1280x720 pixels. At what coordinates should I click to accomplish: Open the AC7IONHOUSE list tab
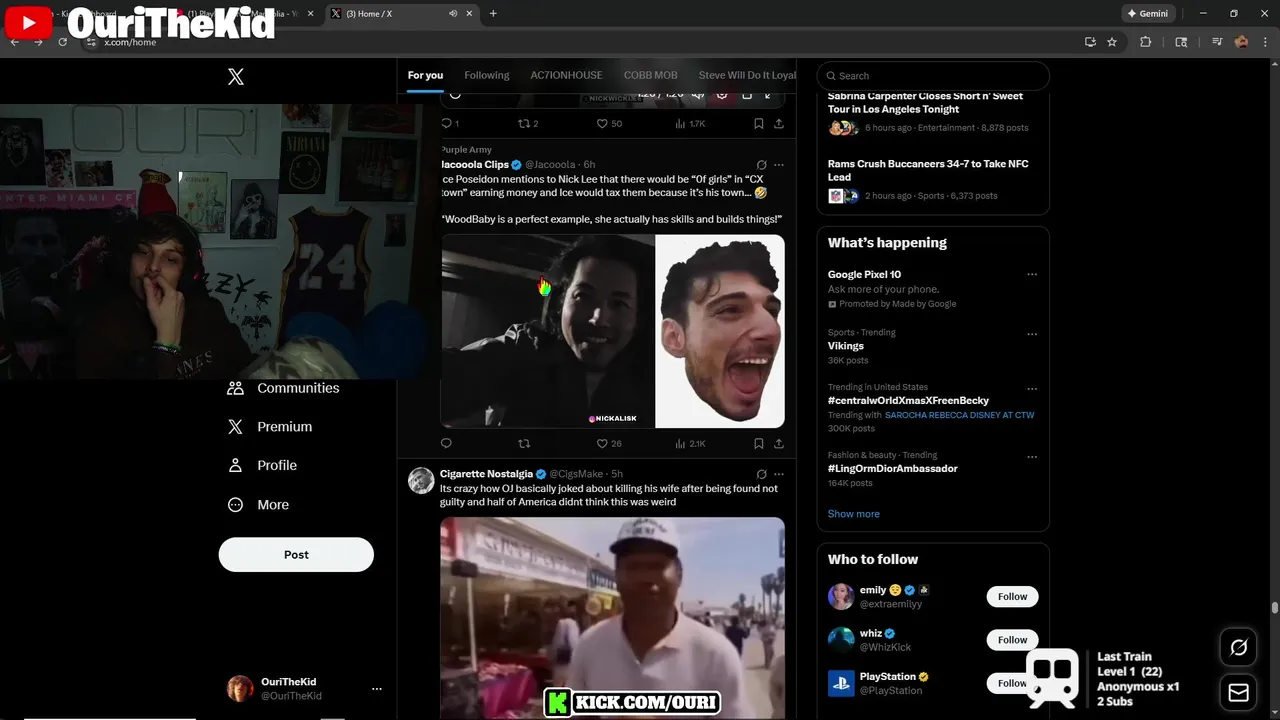point(566,75)
